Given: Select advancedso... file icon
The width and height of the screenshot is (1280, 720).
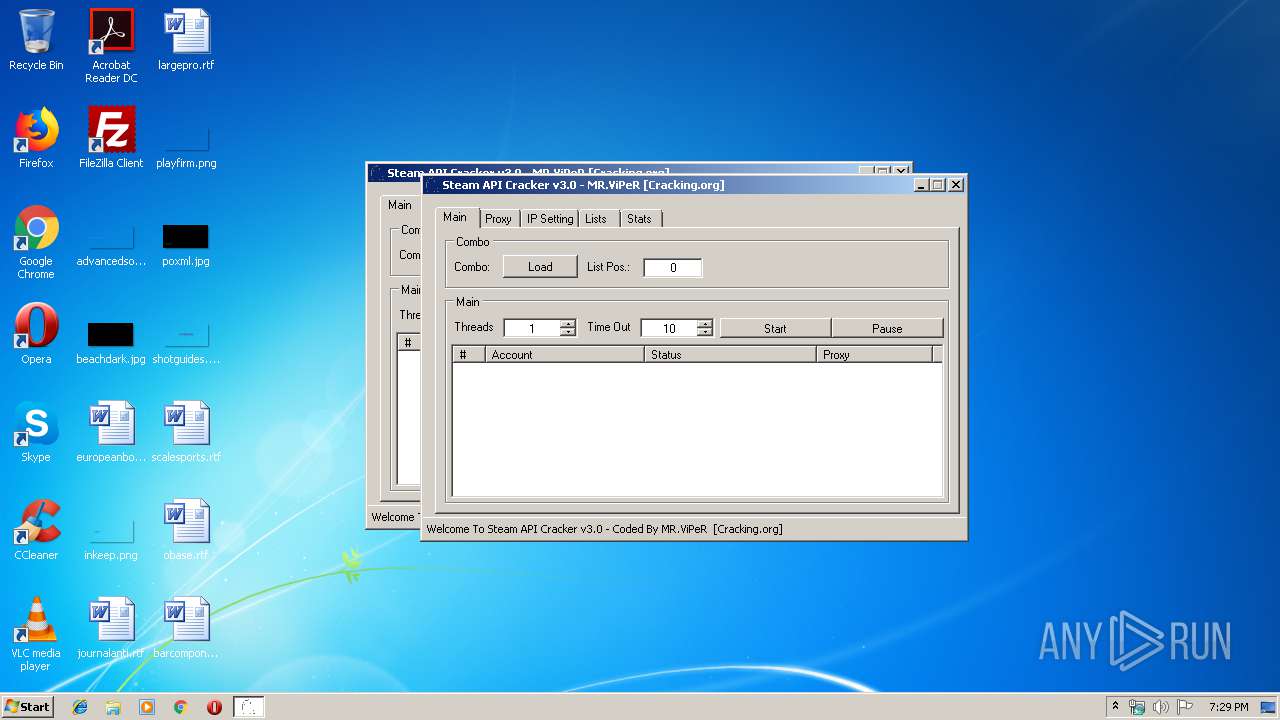Looking at the screenshot, I should pyautogui.click(x=111, y=245).
